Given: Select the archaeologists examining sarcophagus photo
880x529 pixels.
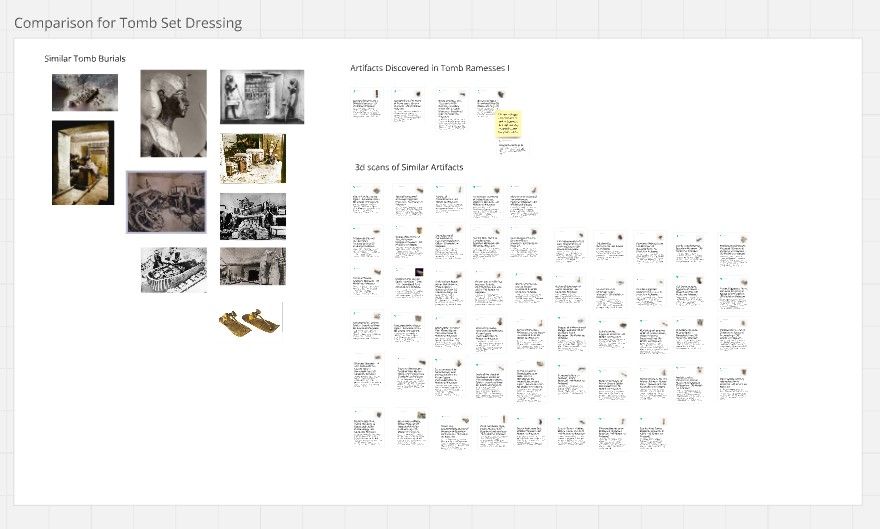Looking at the screenshot, I should (174, 270).
